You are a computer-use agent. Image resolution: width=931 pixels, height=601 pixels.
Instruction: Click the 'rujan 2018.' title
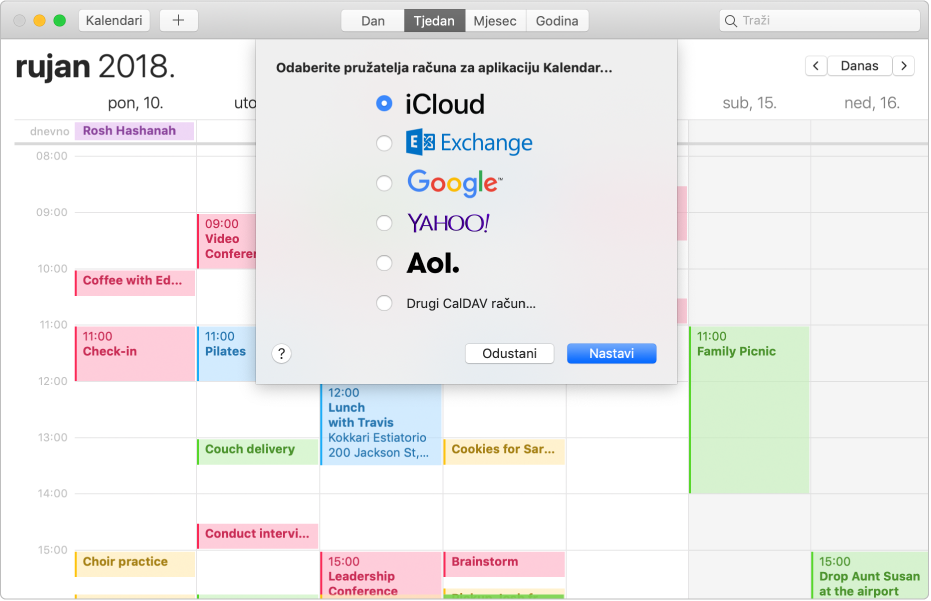coord(96,67)
